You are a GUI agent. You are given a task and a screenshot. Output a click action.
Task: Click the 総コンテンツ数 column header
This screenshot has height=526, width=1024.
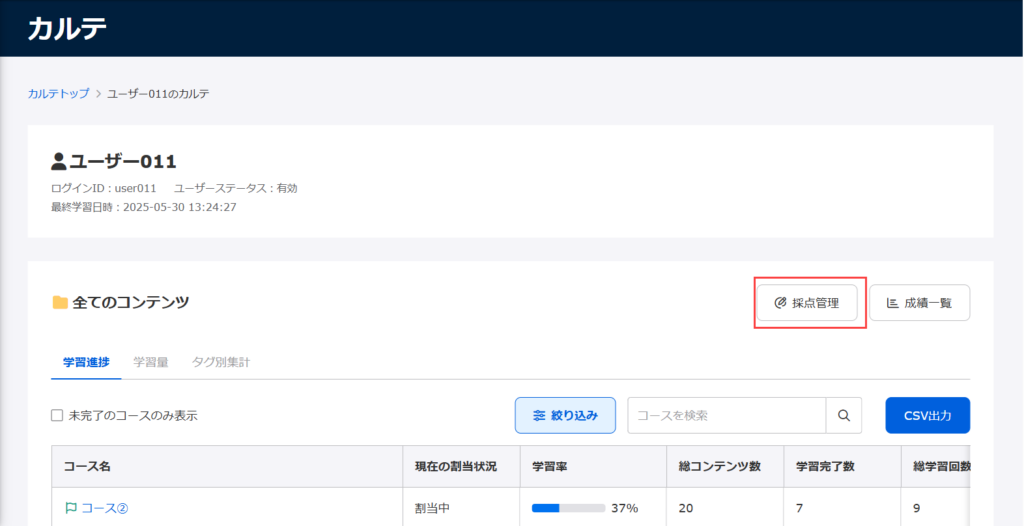click(x=725, y=467)
